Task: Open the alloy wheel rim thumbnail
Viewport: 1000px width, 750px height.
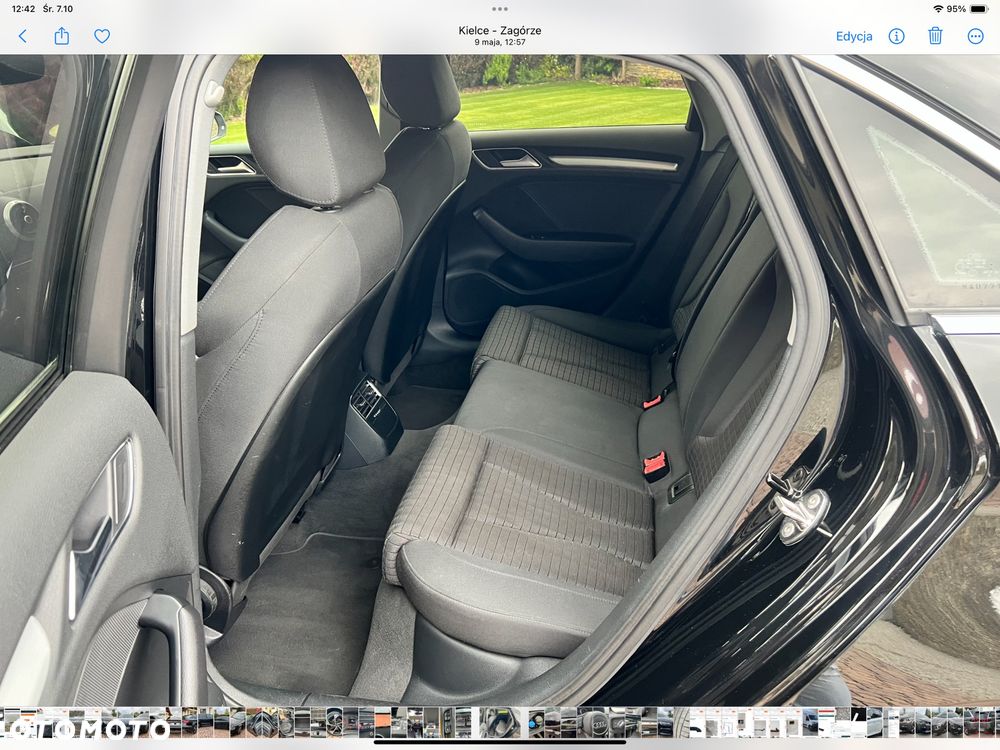Action: click(335, 723)
